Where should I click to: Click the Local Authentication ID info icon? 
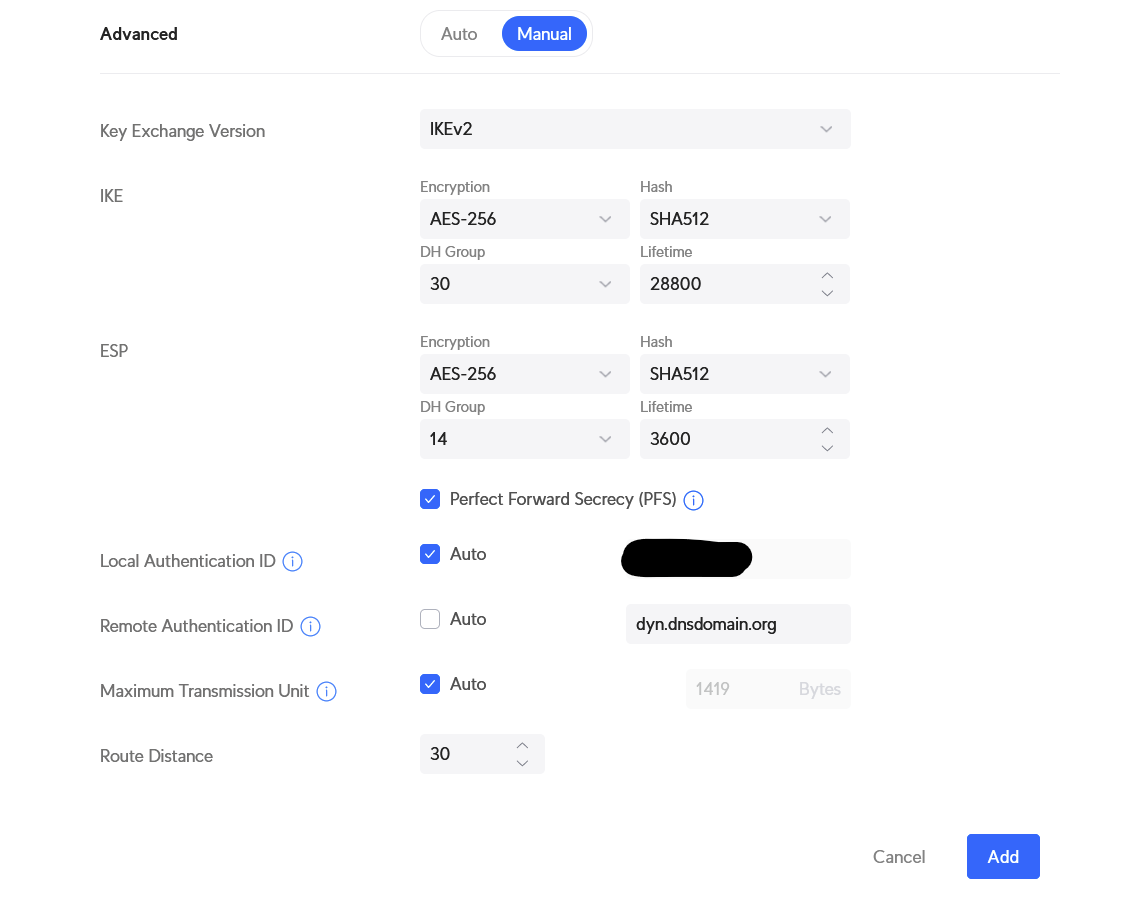point(292,562)
